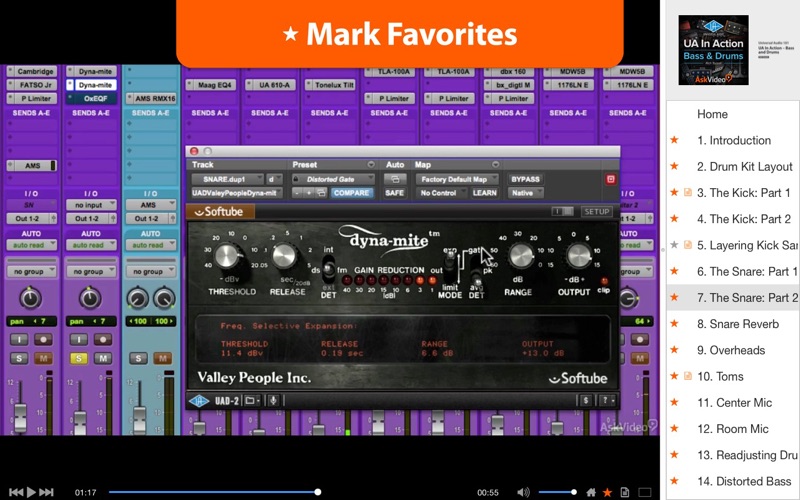Open the Factory Default Map dropdown
This screenshot has width=800, height=500.
(x=457, y=179)
